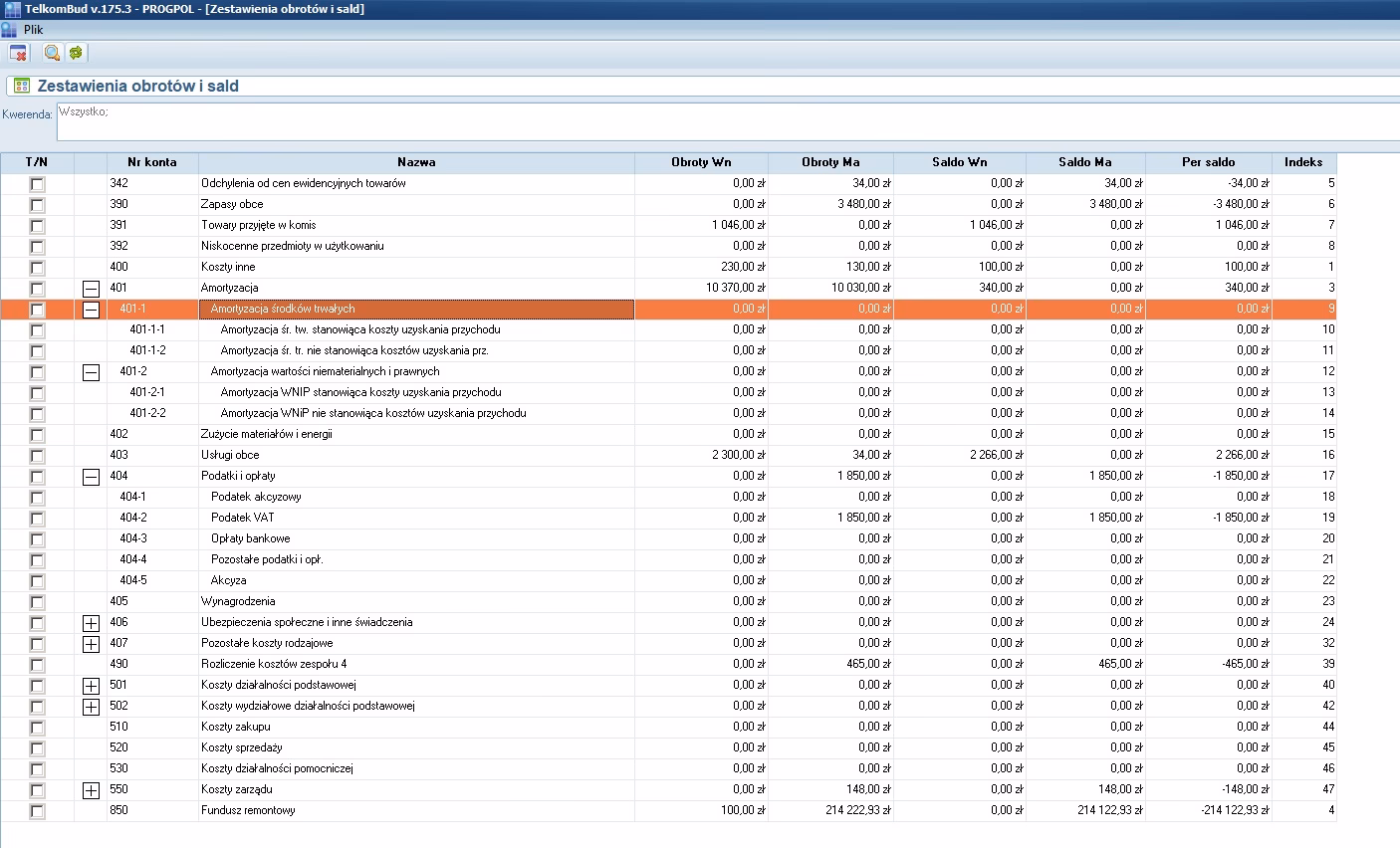Image resolution: width=1400 pixels, height=848 pixels.
Task: Click the Per saldo column header
Action: (1208, 162)
